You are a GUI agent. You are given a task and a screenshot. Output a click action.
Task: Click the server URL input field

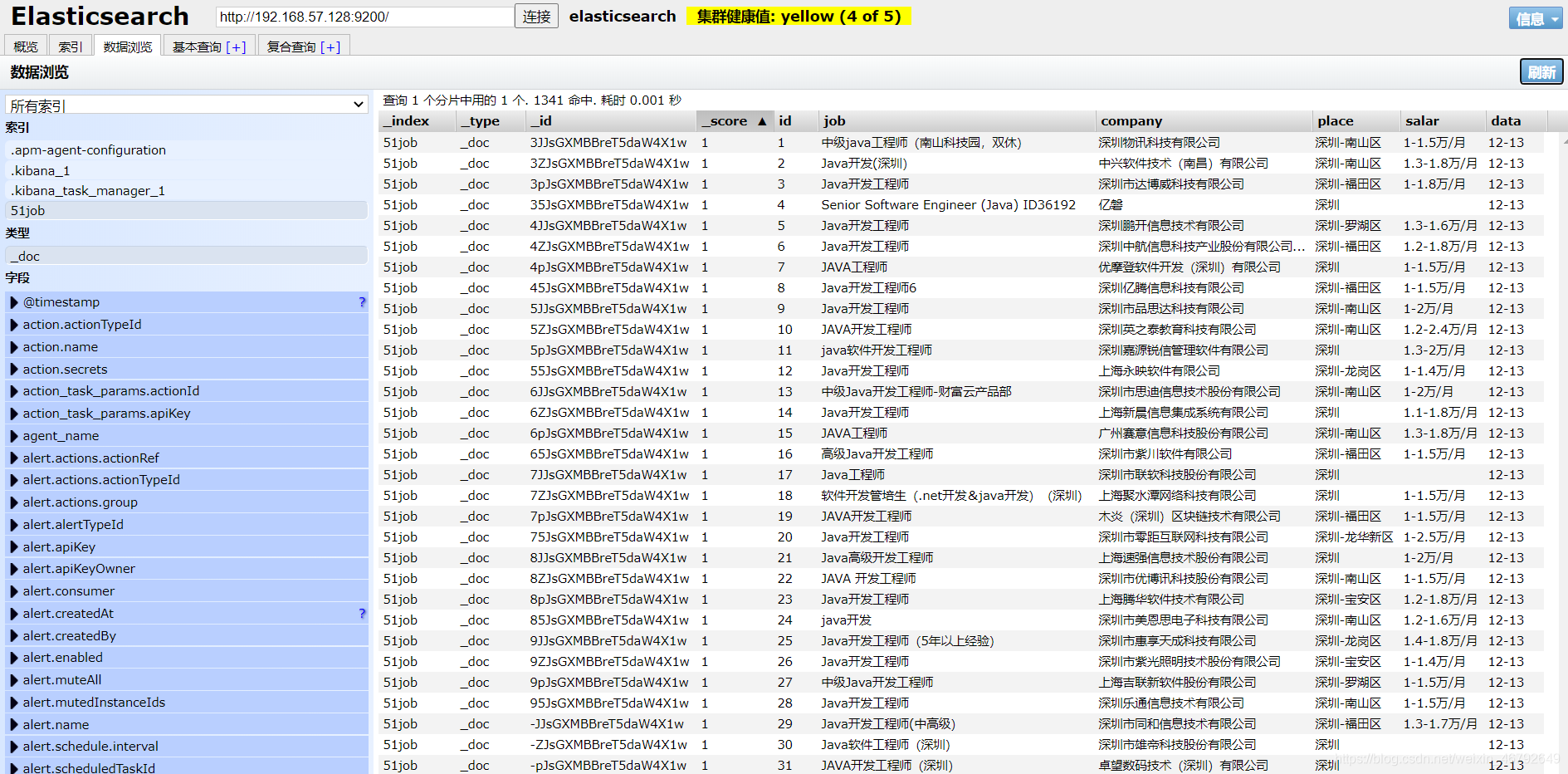point(364,16)
